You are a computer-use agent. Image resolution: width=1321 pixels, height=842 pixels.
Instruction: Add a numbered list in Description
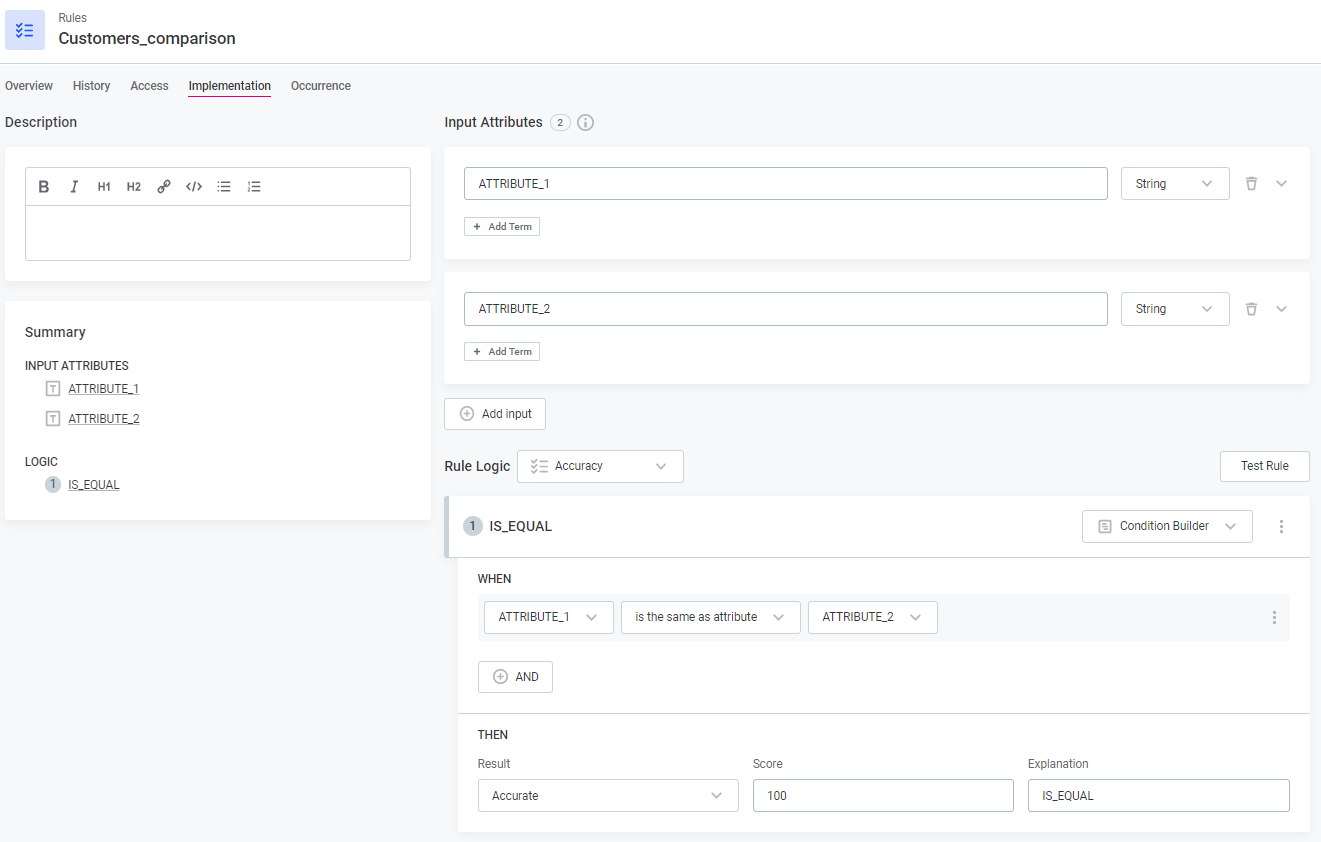(254, 187)
